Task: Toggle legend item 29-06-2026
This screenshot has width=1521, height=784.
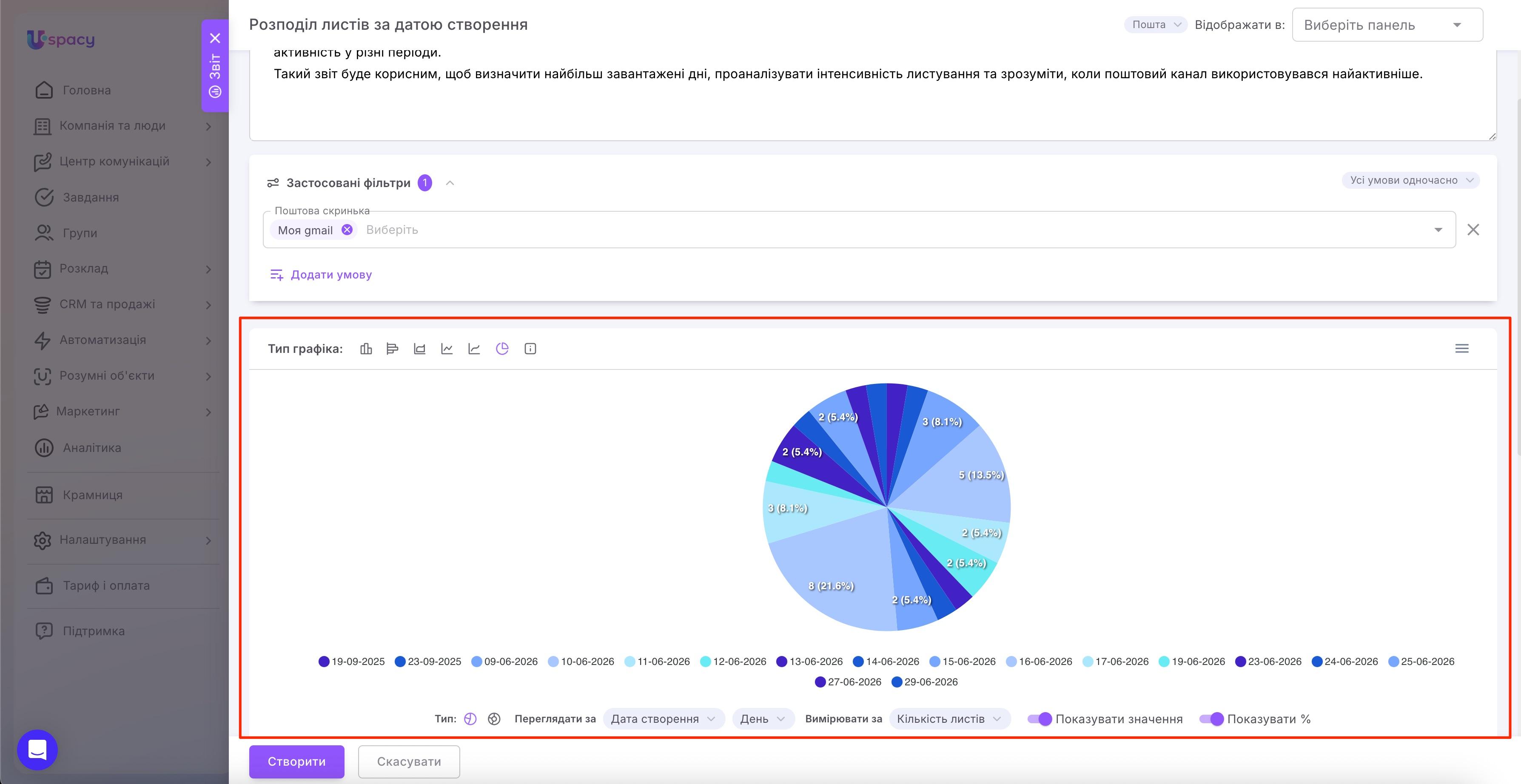Action: point(925,682)
